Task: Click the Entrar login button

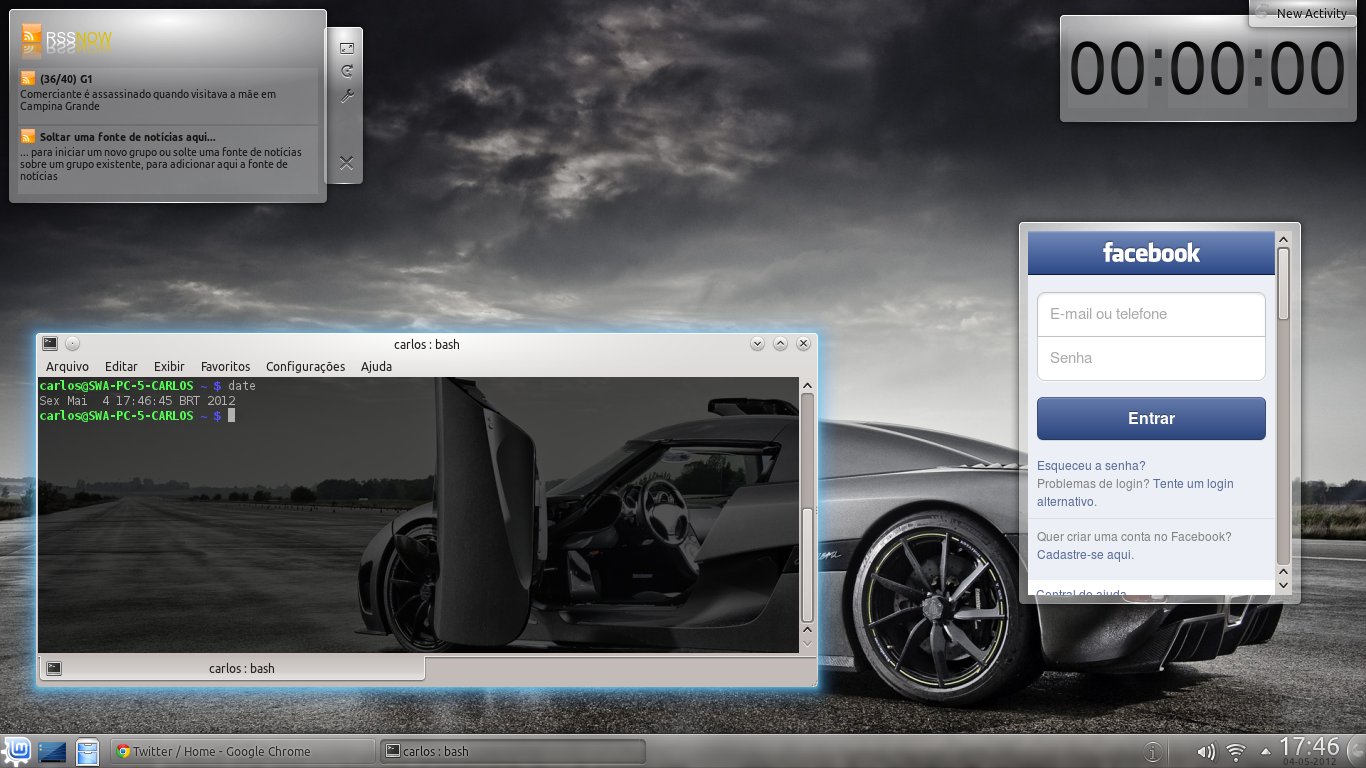Action: (1151, 419)
